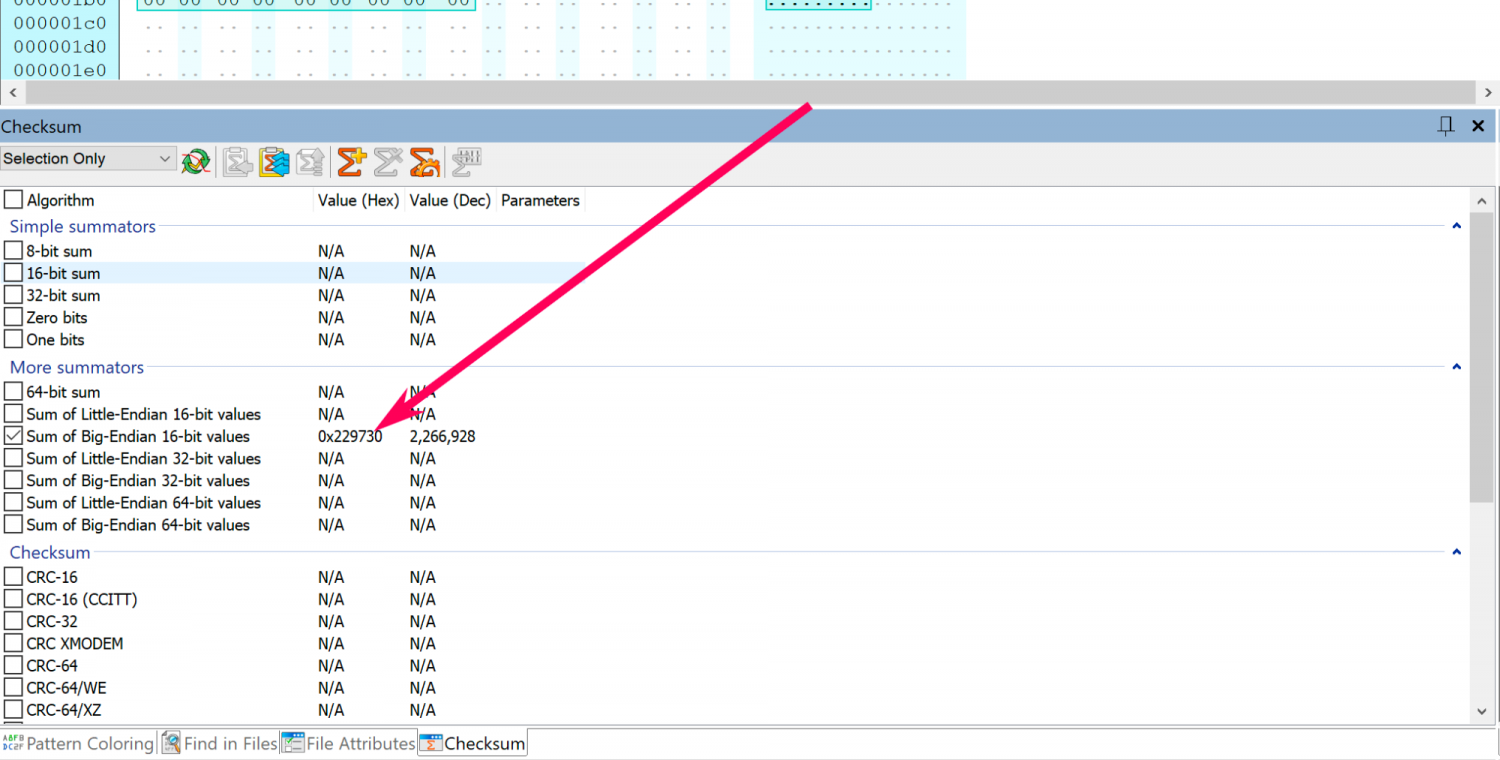
Task: Open Sigma gear checksum settings icon
Action: (425, 160)
